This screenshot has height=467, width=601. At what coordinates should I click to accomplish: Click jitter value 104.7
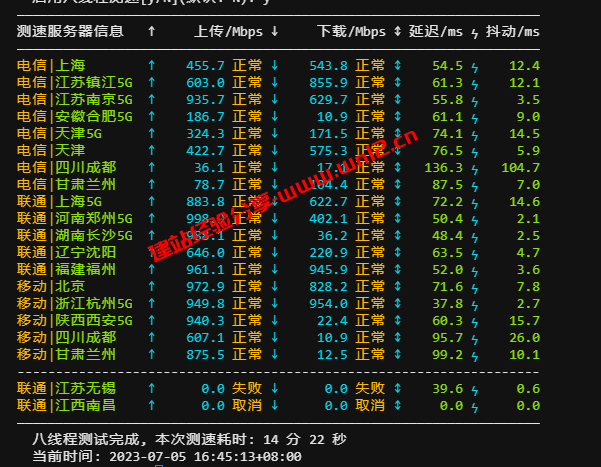[x=521, y=168]
